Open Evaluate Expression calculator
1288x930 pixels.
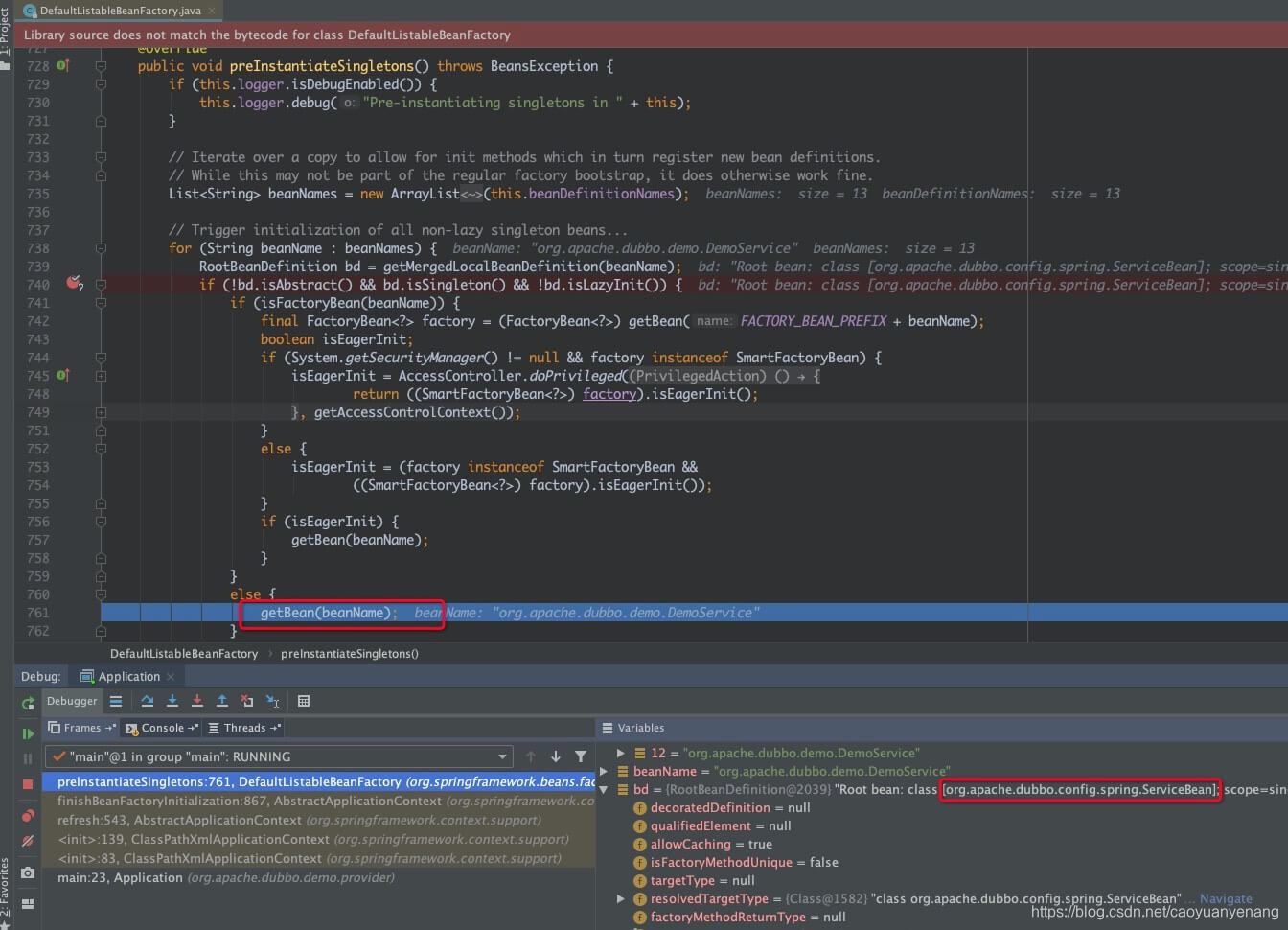coord(304,701)
